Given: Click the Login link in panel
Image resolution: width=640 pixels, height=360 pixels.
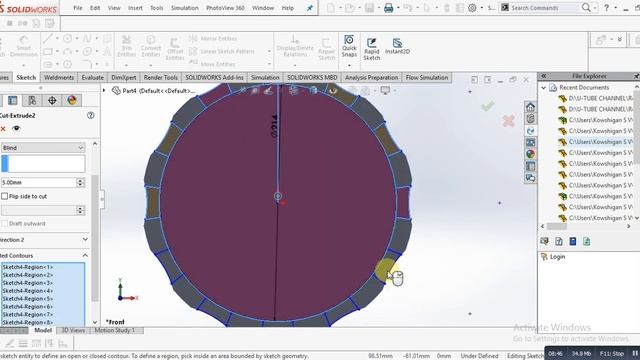Looking at the screenshot, I should tap(557, 257).
